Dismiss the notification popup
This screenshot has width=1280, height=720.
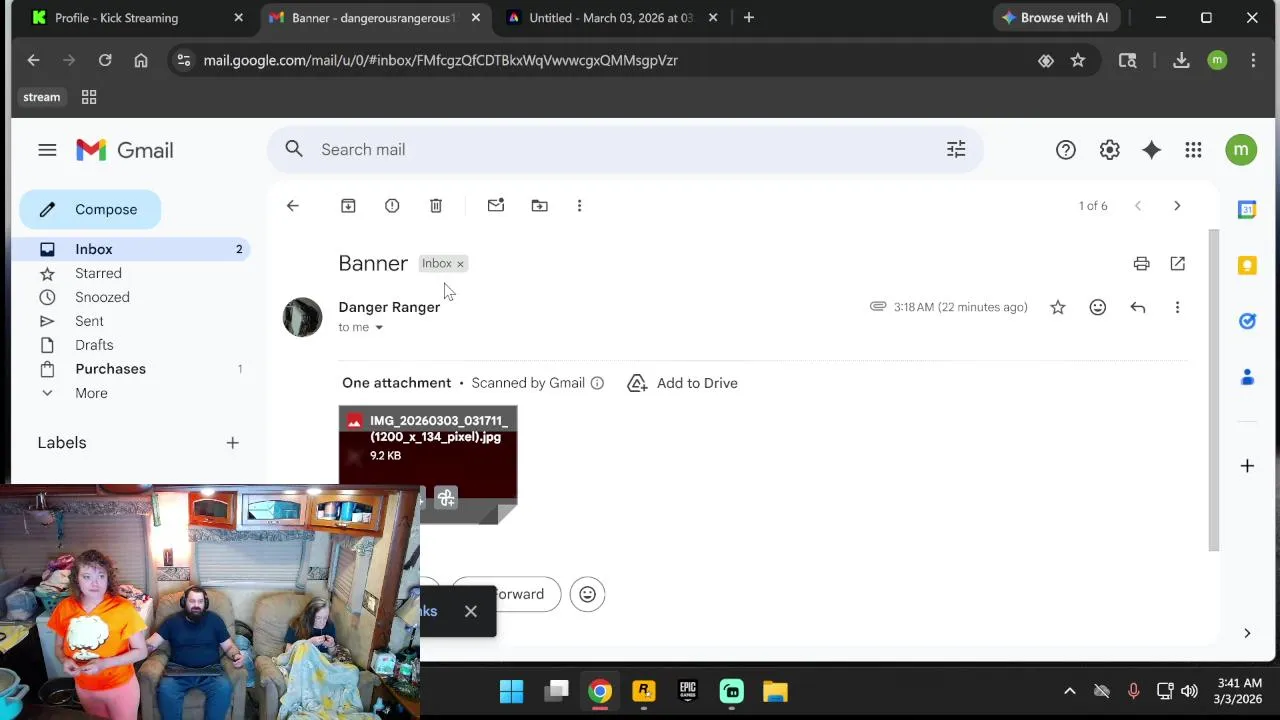pos(470,611)
